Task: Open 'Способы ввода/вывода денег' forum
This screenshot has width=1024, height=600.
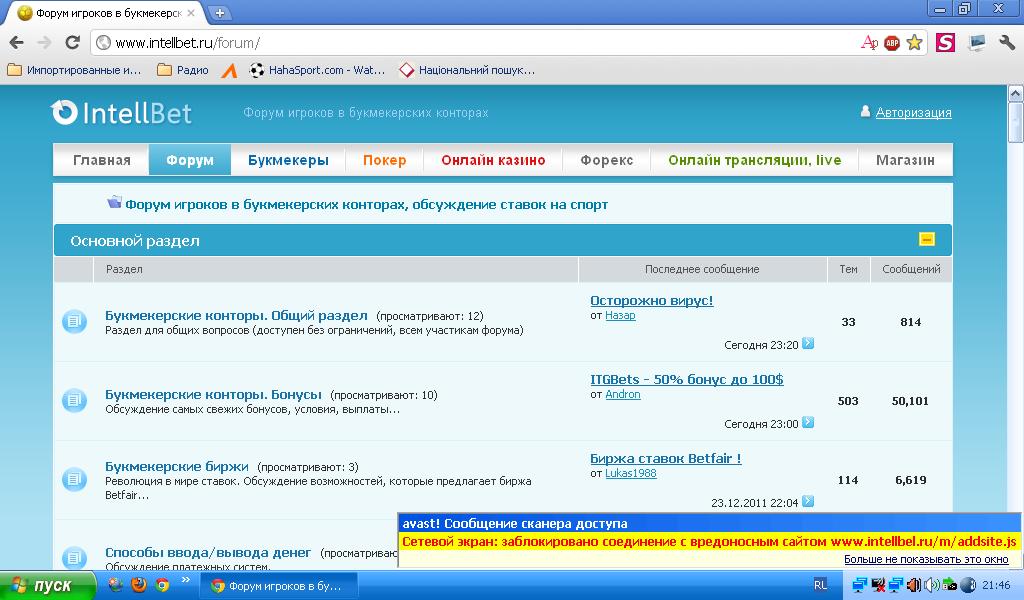Action: [x=208, y=552]
